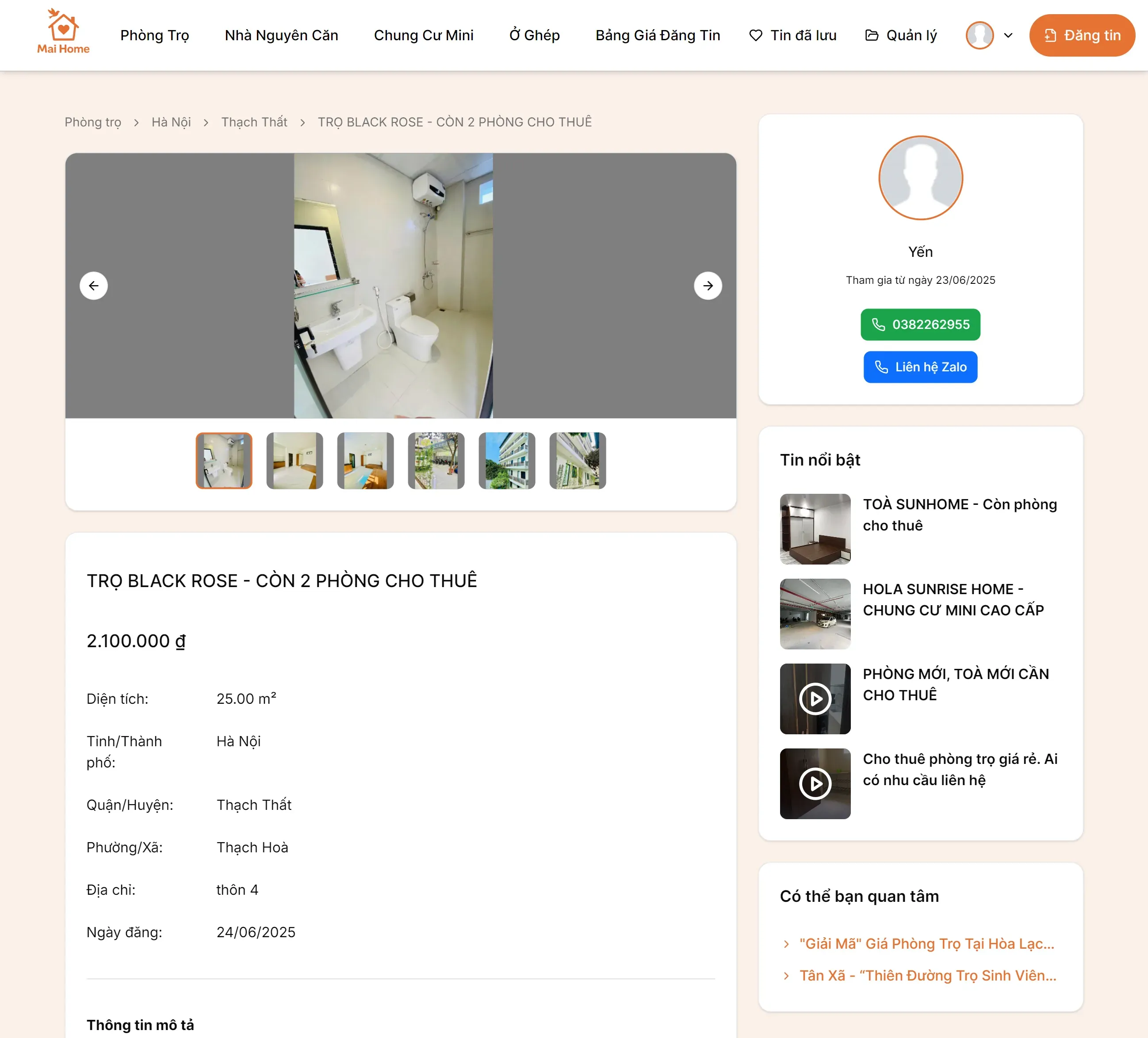Screen dimensions: 1148x1038
Task: Open Quản lý folder link
Action: click(x=900, y=35)
